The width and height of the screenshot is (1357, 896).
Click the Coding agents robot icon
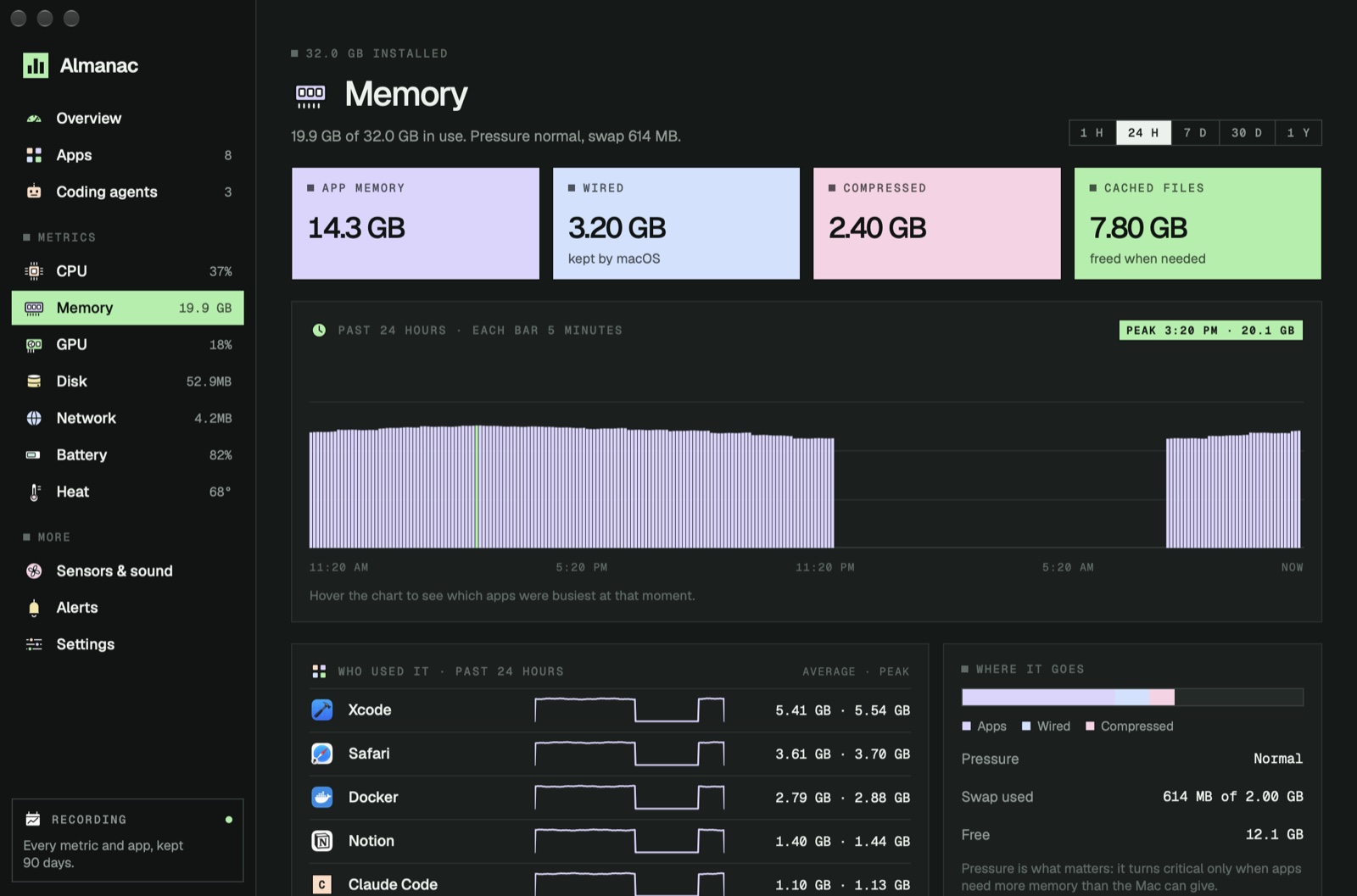34,192
